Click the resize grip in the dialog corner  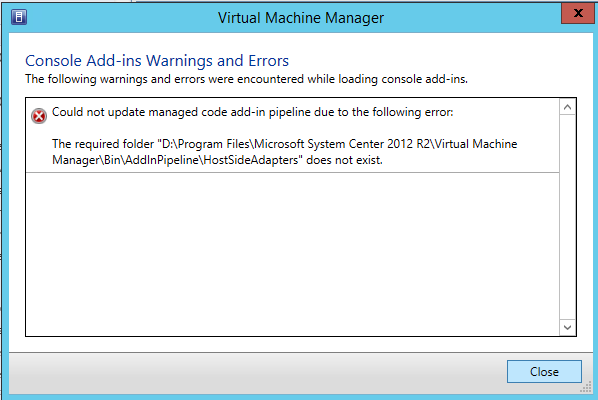pyautogui.click(x=586, y=387)
